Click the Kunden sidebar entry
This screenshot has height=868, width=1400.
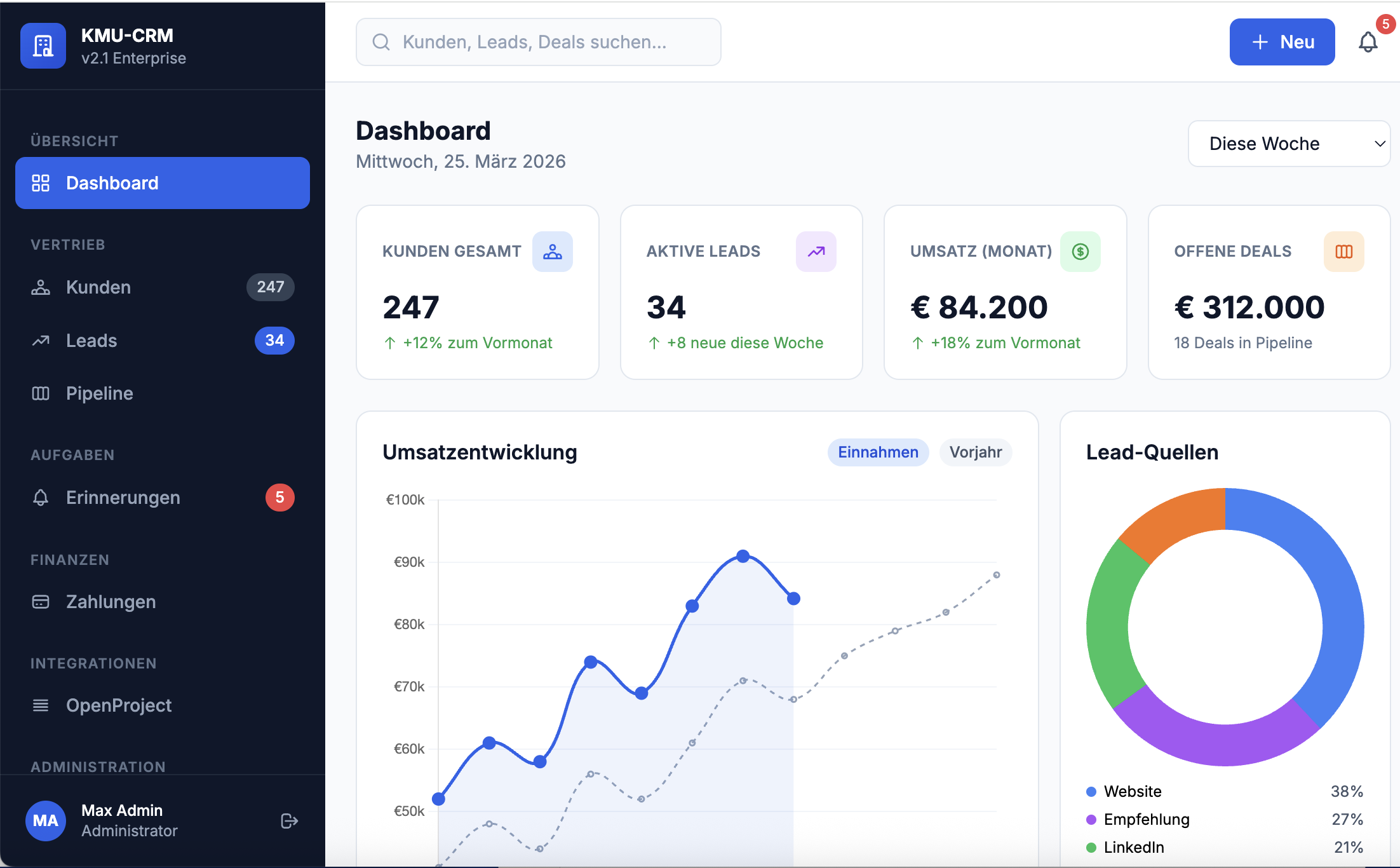(x=98, y=287)
